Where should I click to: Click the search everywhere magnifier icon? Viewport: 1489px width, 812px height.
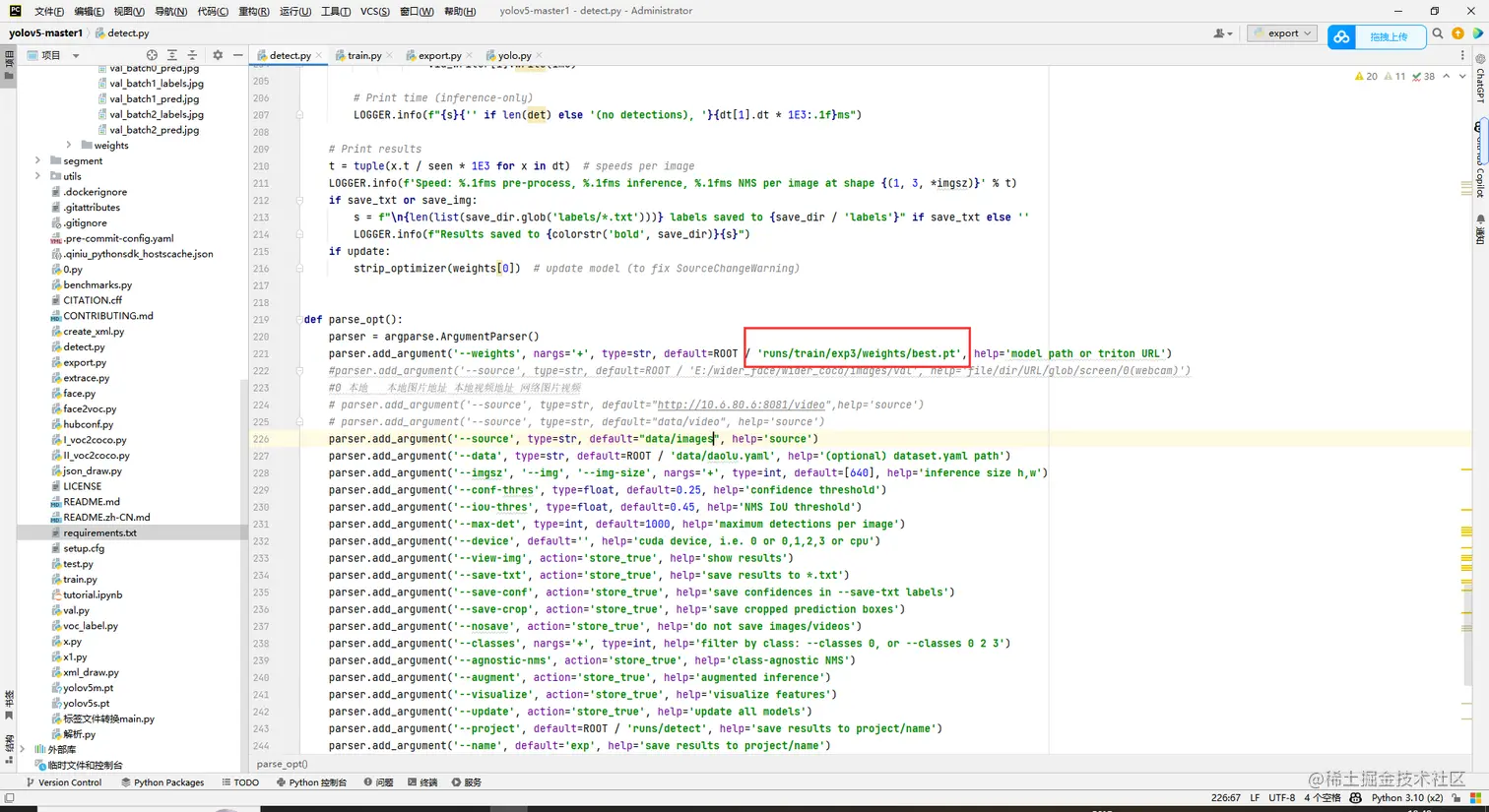coord(1438,33)
